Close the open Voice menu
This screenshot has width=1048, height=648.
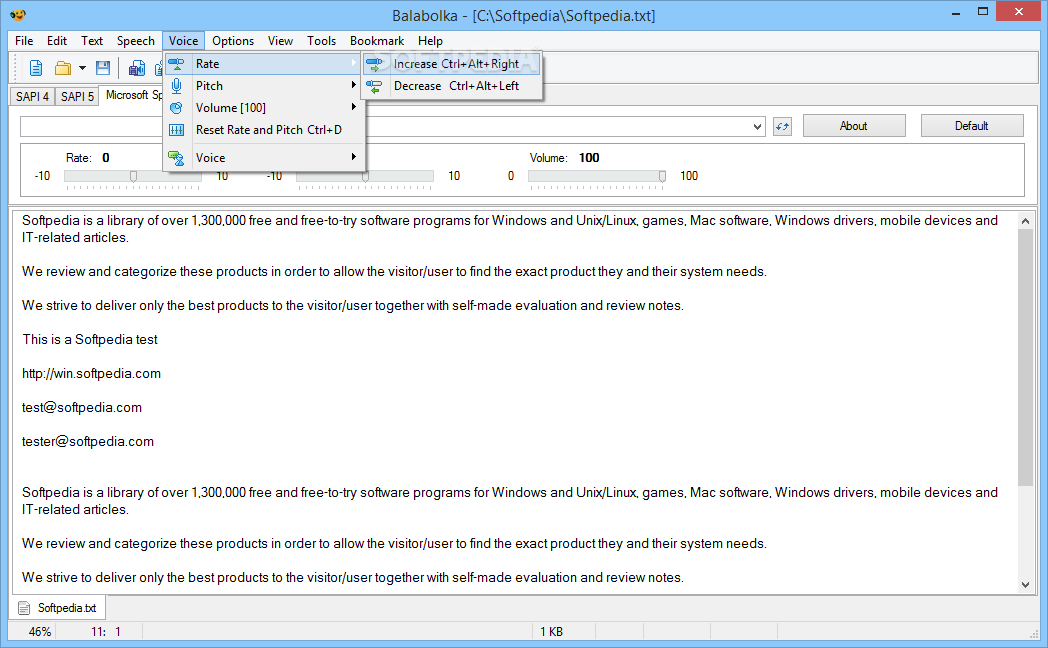tap(183, 41)
